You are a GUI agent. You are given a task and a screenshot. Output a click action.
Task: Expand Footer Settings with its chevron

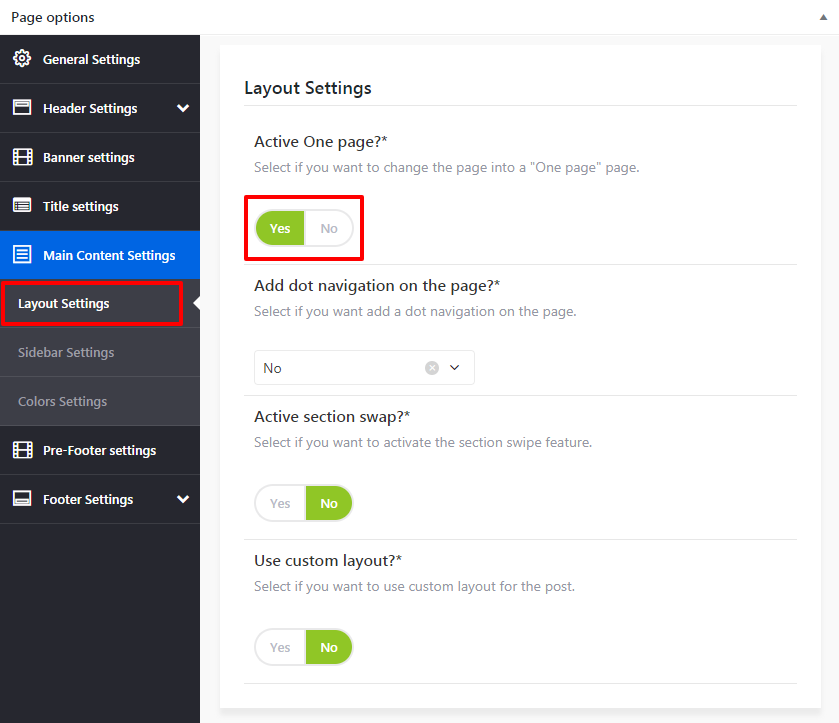(x=182, y=499)
